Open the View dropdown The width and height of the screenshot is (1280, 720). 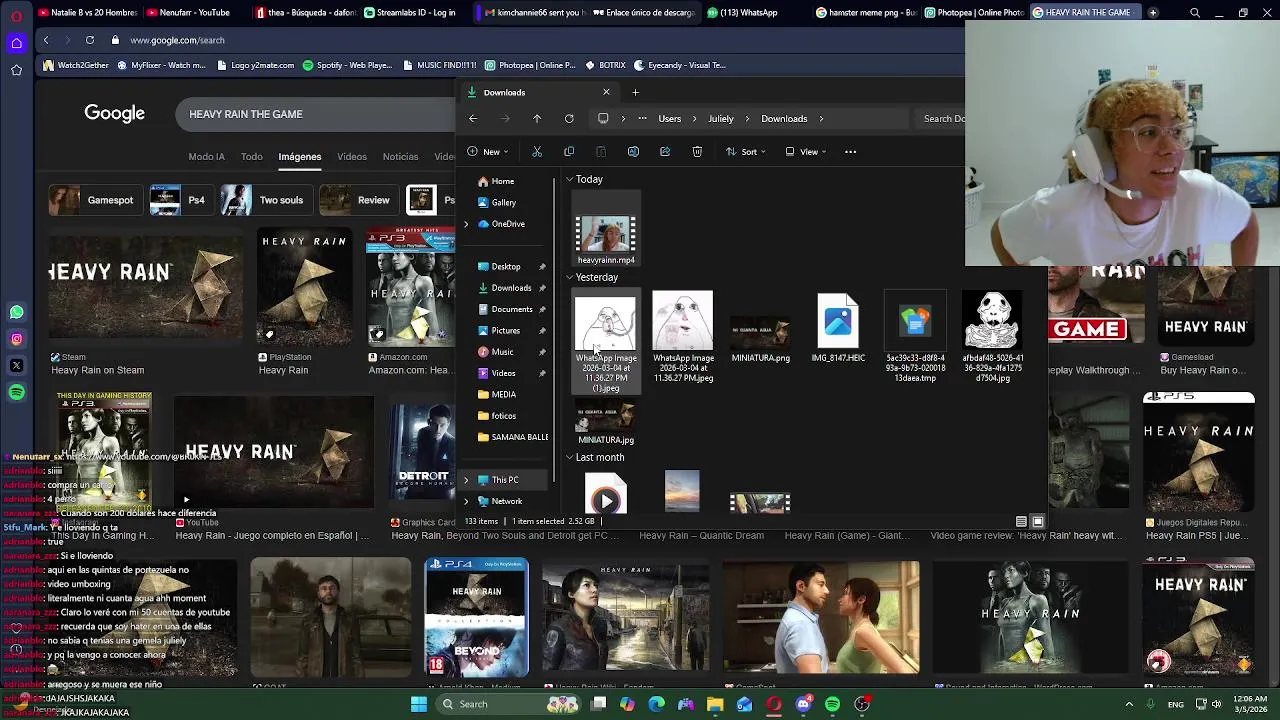point(806,152)
